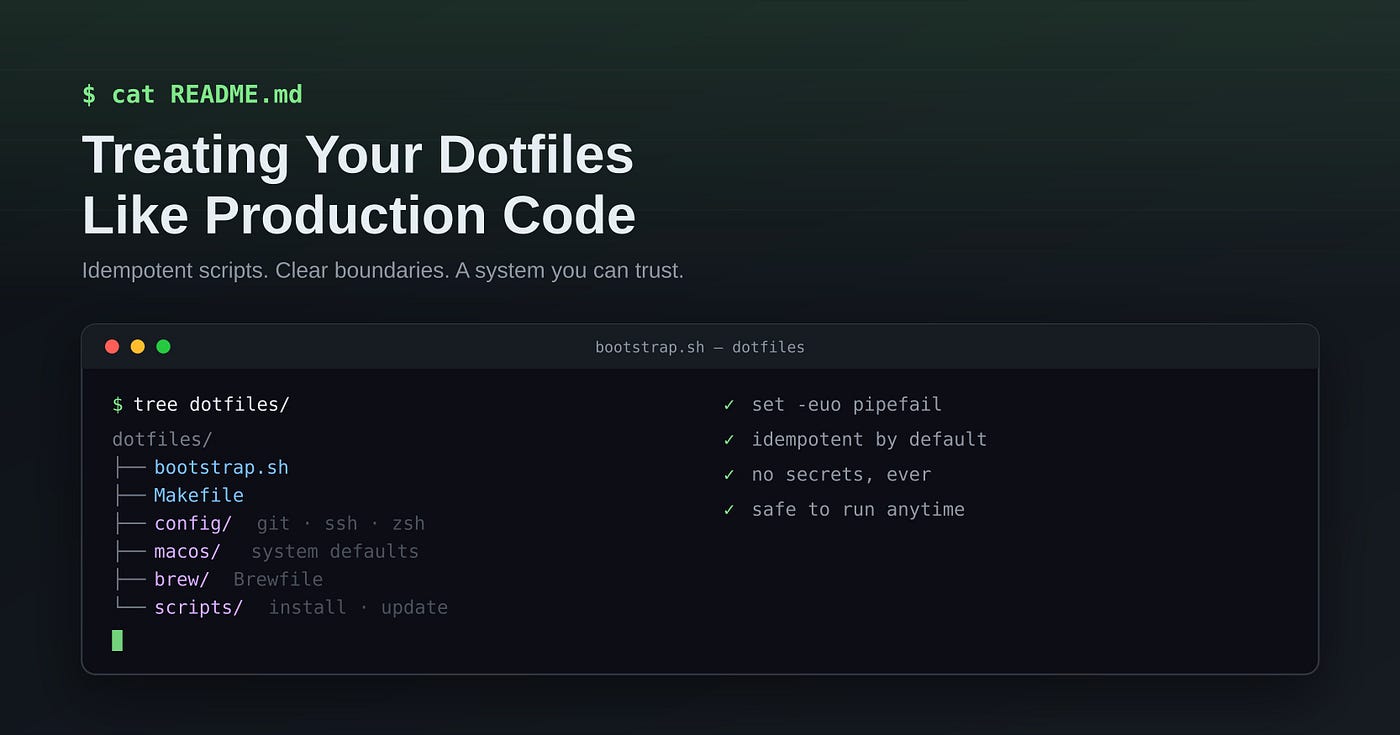Click the green maximize traffic light
The width and height of the screenshot is (1400, 735).
164,347
